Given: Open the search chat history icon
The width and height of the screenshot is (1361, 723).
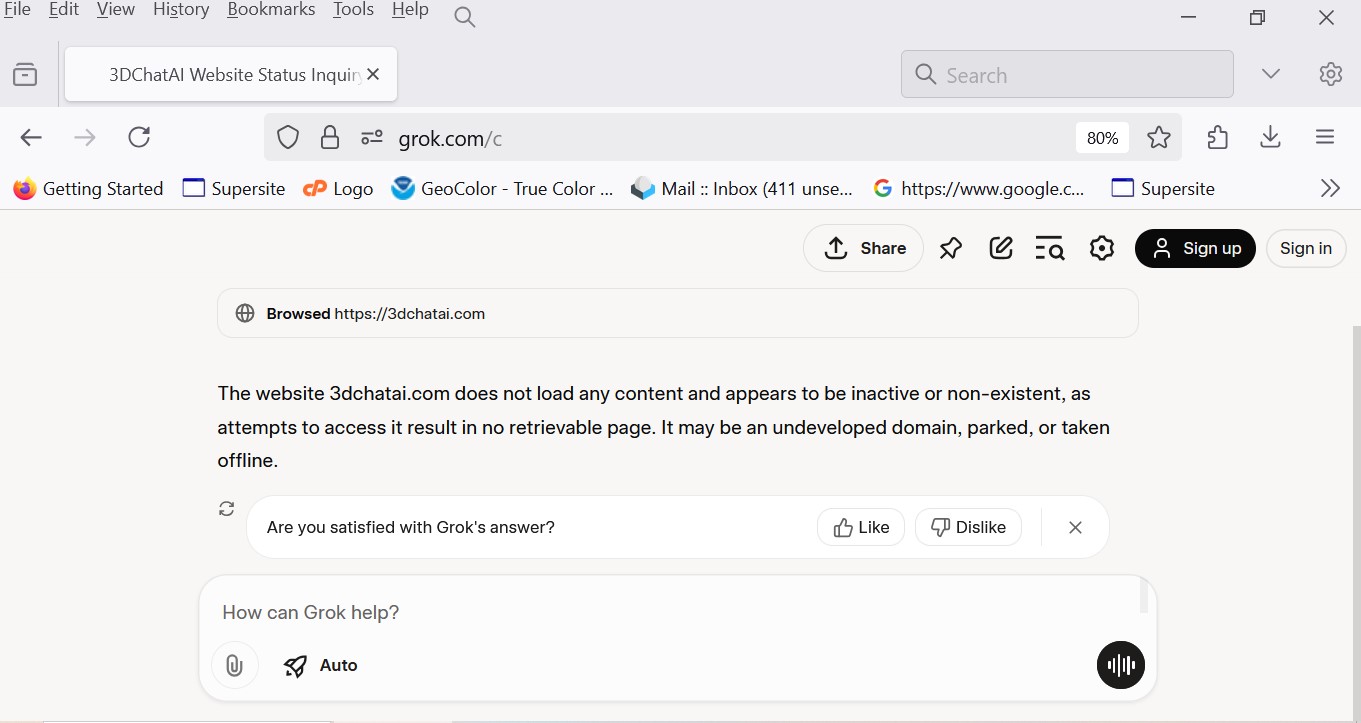Looking at the screenshot, I should click(1049, 249).
